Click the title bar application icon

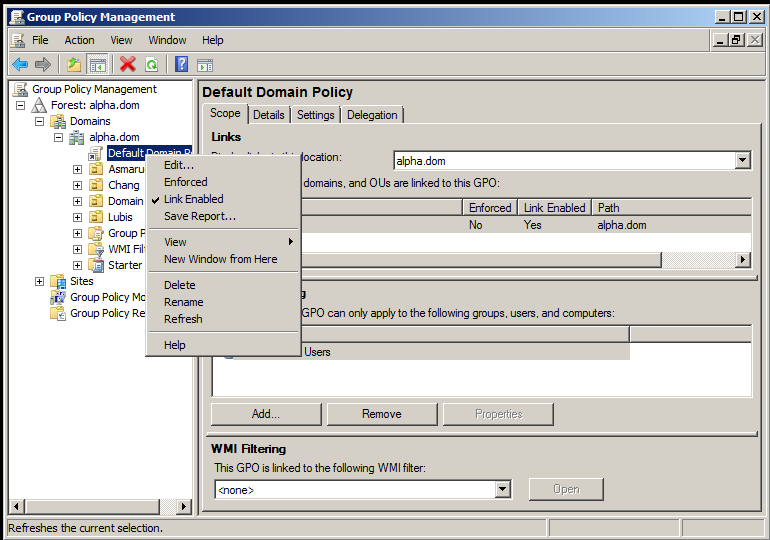pos(17,17)
